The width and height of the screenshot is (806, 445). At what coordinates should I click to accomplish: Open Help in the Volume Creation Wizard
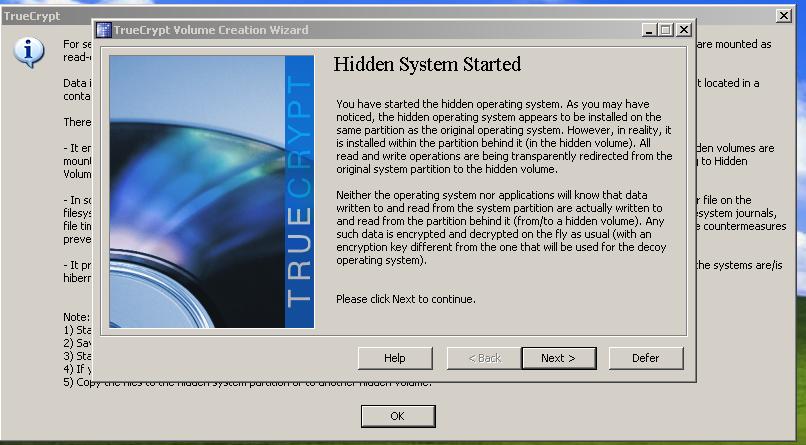coord(395,358)
